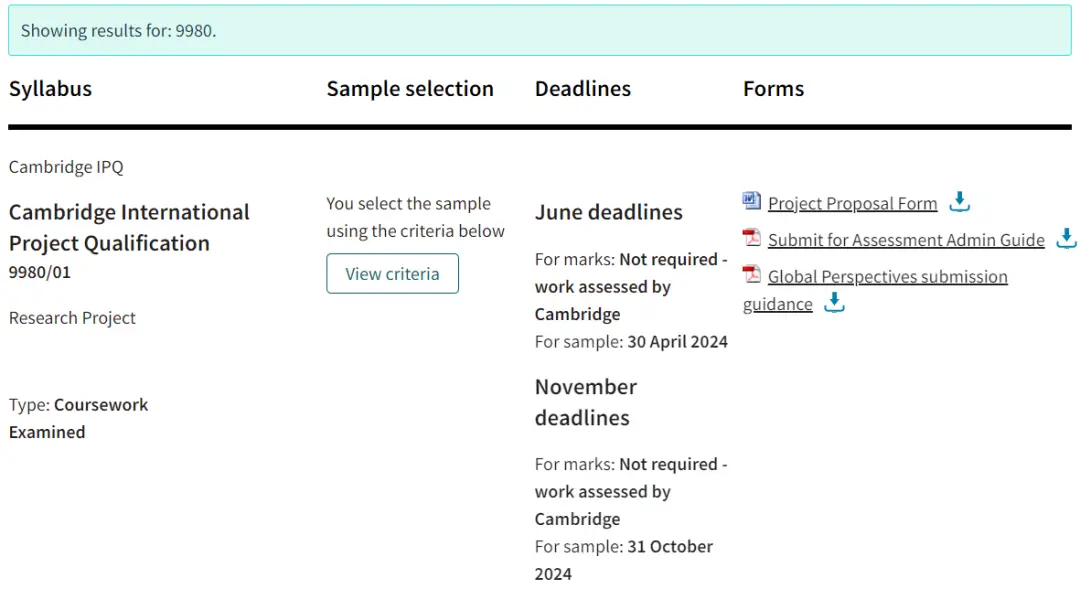This screenshot has width=1080, height=589.
Task: Click the Deadlines column header
Action: coord(583,89)
